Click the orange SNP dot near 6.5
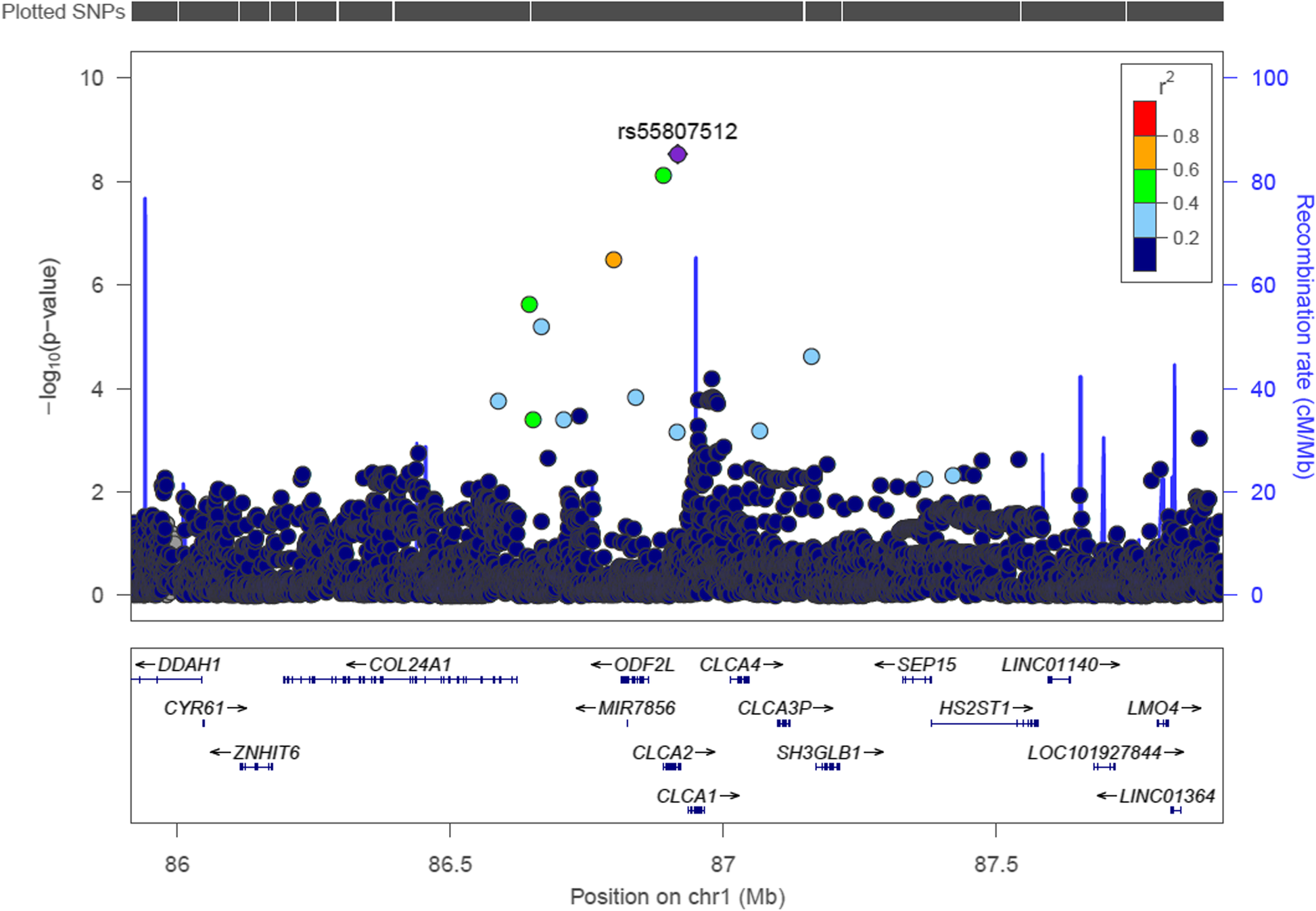Image resolution: width=1316 pixels, height=911 pixels. (613, 260)
